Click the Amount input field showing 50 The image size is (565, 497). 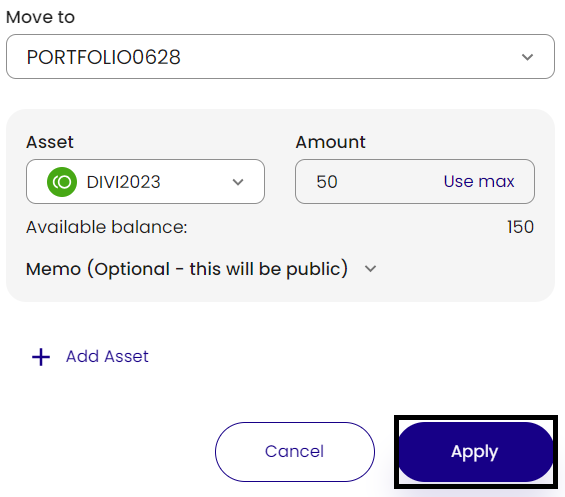[x=415, y=182]
